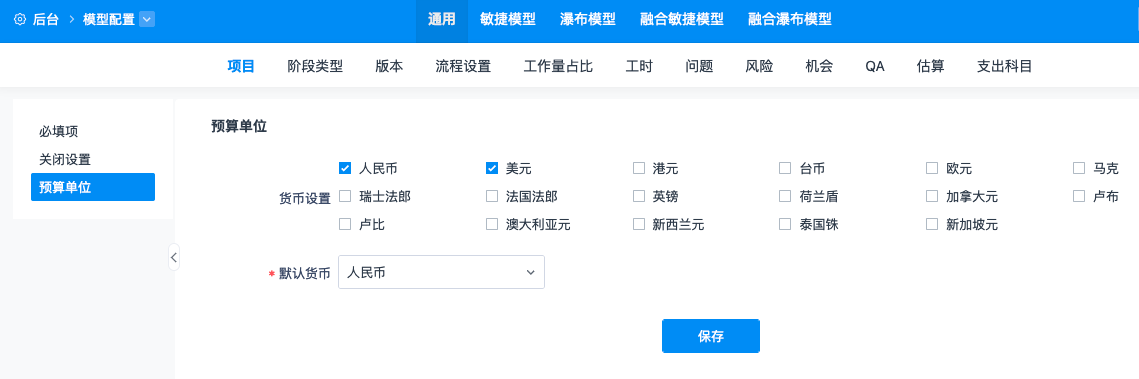This screenshot has width=1139, height=379.
Task: Open the 融合瀑布模型 tab
Action: pyautogui.click(x=790, y=20)
